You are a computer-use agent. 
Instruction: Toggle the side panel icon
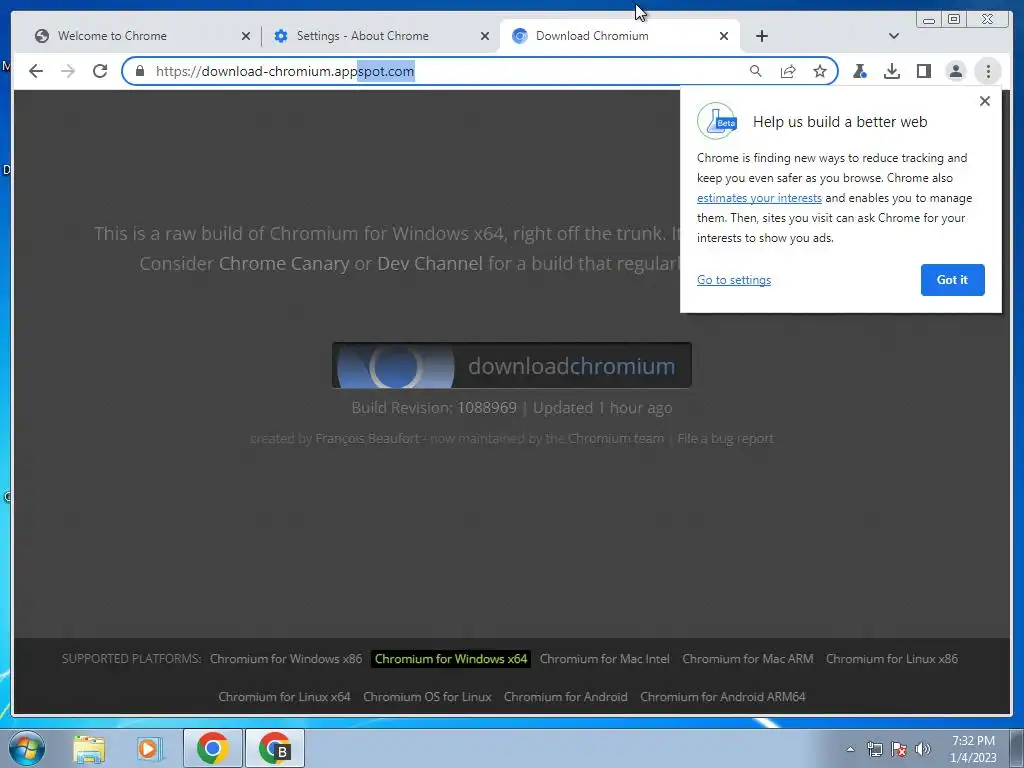(x=924, y=71)
